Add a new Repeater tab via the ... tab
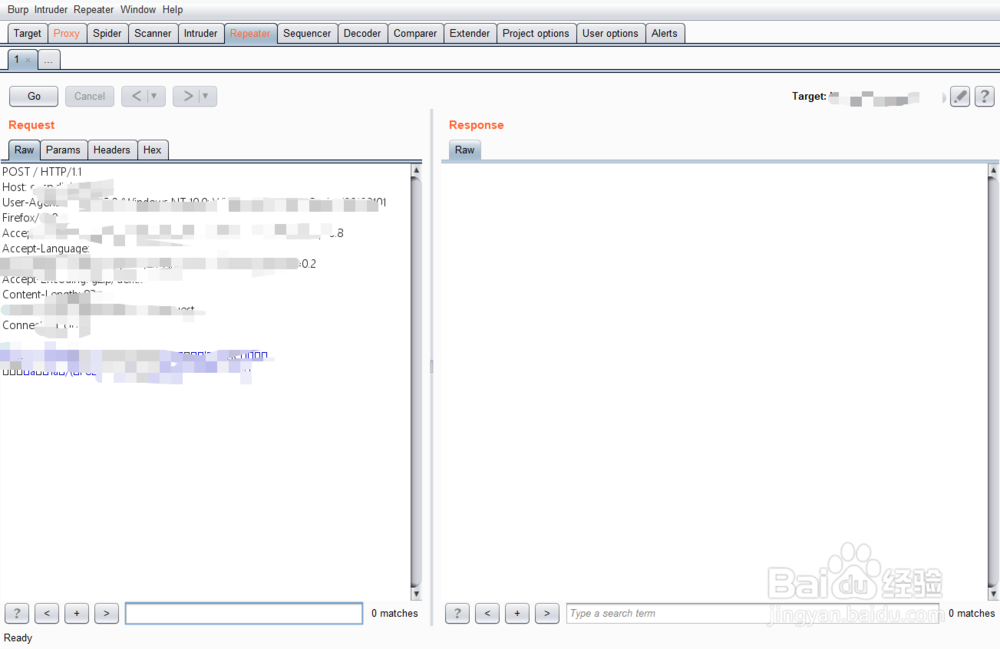This screenshot has width=1000, height=649. pos(48,60)
